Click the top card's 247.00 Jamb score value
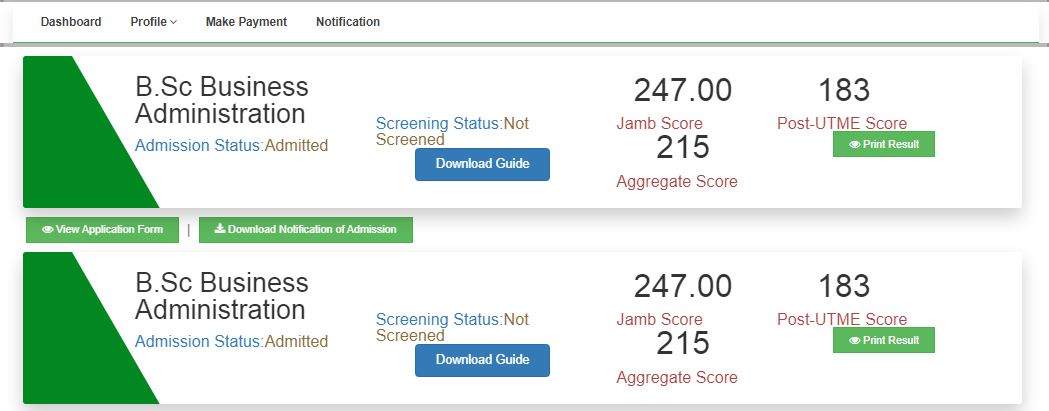Image resolution: width=1049 pixels, height=411 pixels. [x=683, y=90]
